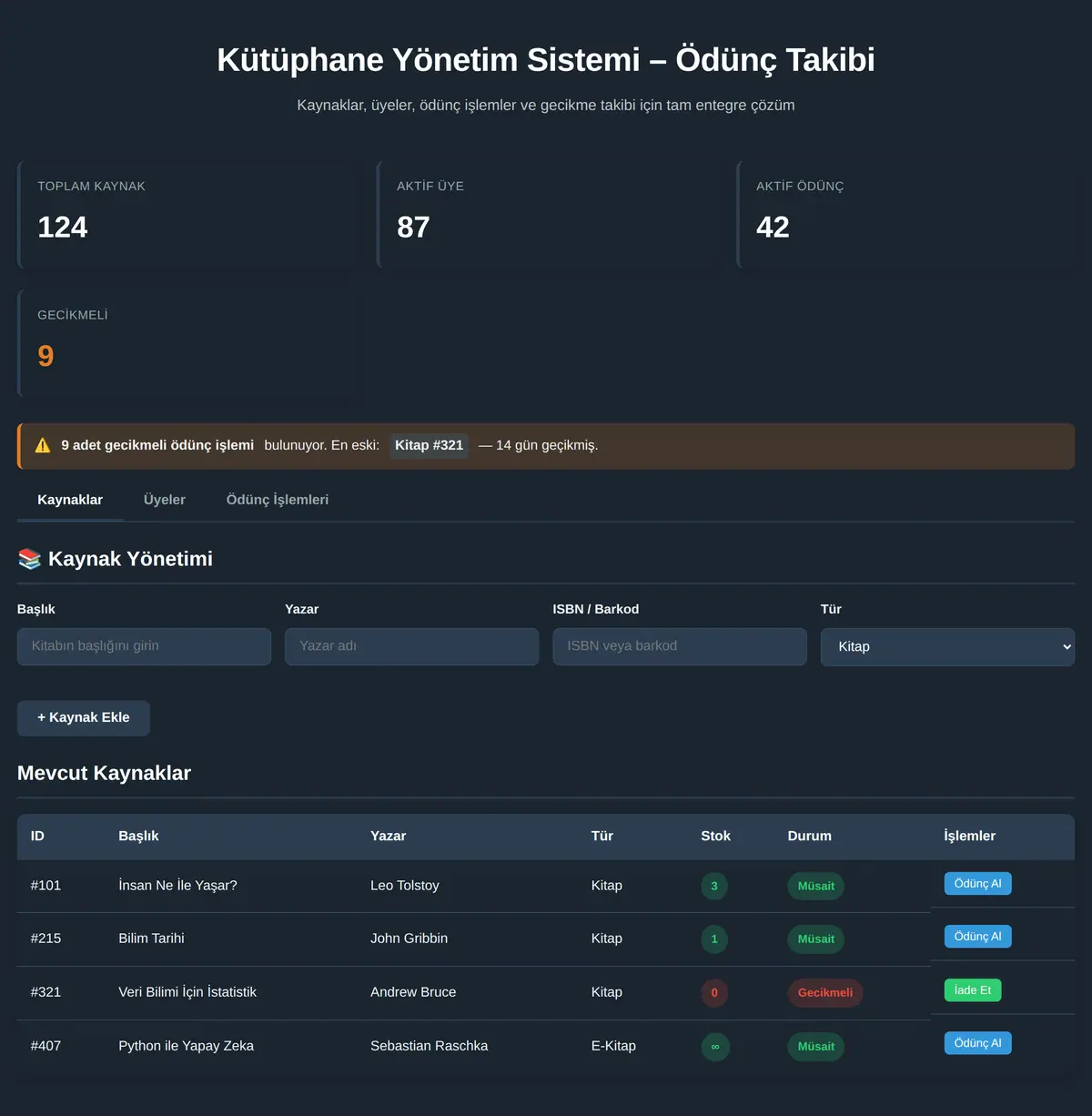The height and width of the screenshot is (1116, 1092).
Task: Click the #407 ID cell
Action: coord(45,1046)
